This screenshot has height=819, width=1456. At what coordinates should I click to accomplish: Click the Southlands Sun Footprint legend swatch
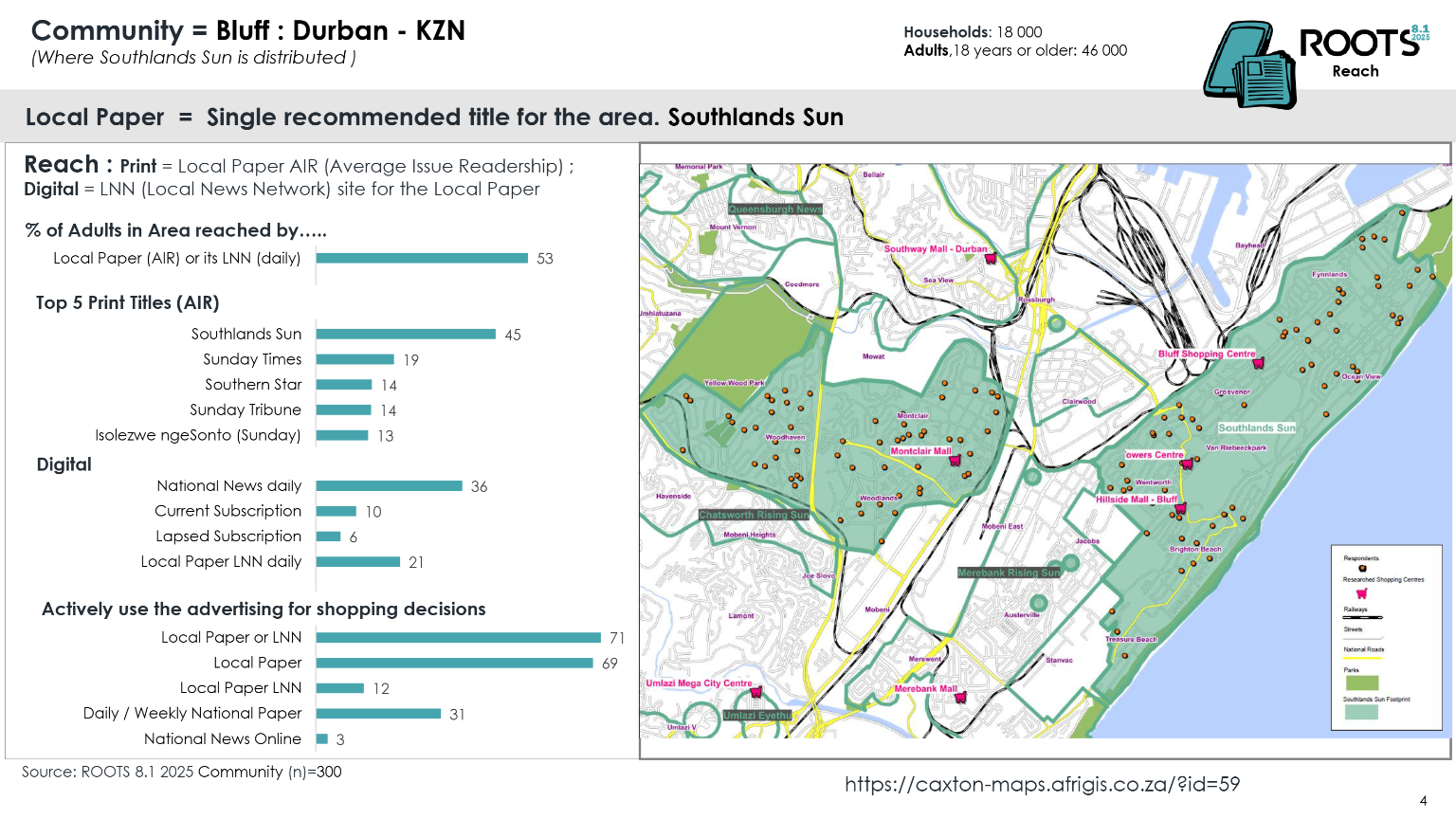1361,712
